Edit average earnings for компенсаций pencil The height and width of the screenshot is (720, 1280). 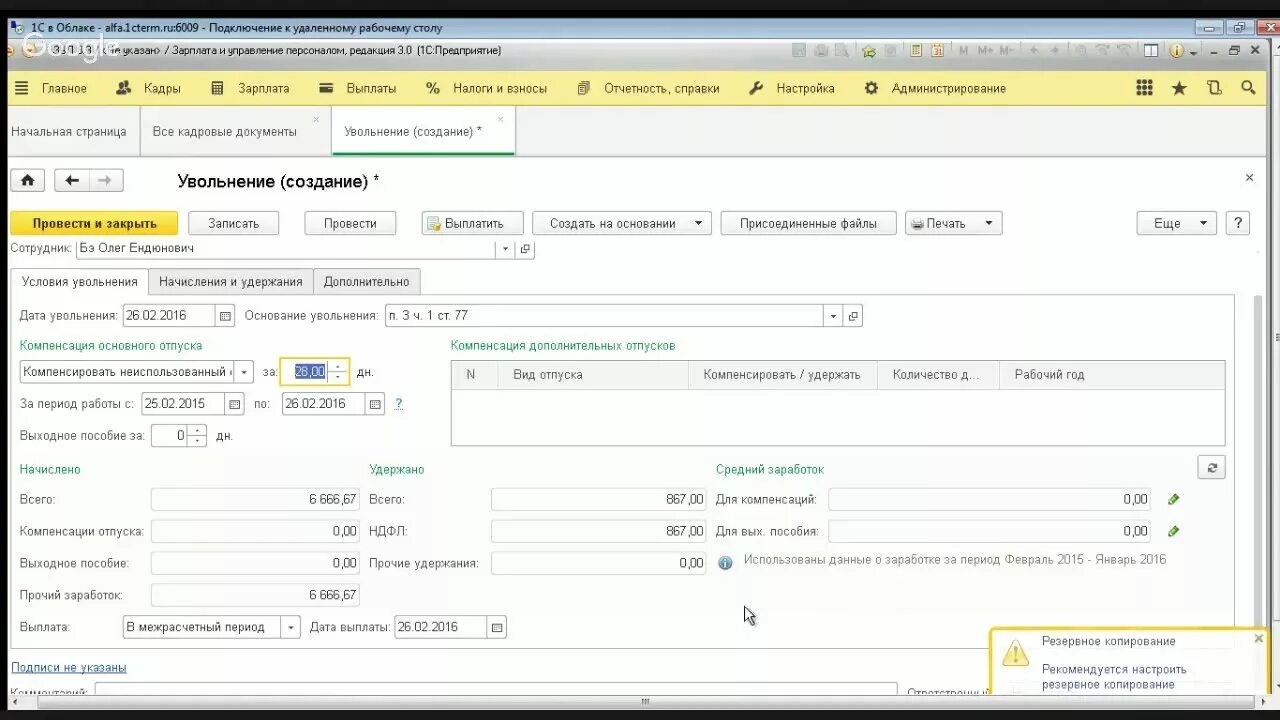[x=1173, y=499]
